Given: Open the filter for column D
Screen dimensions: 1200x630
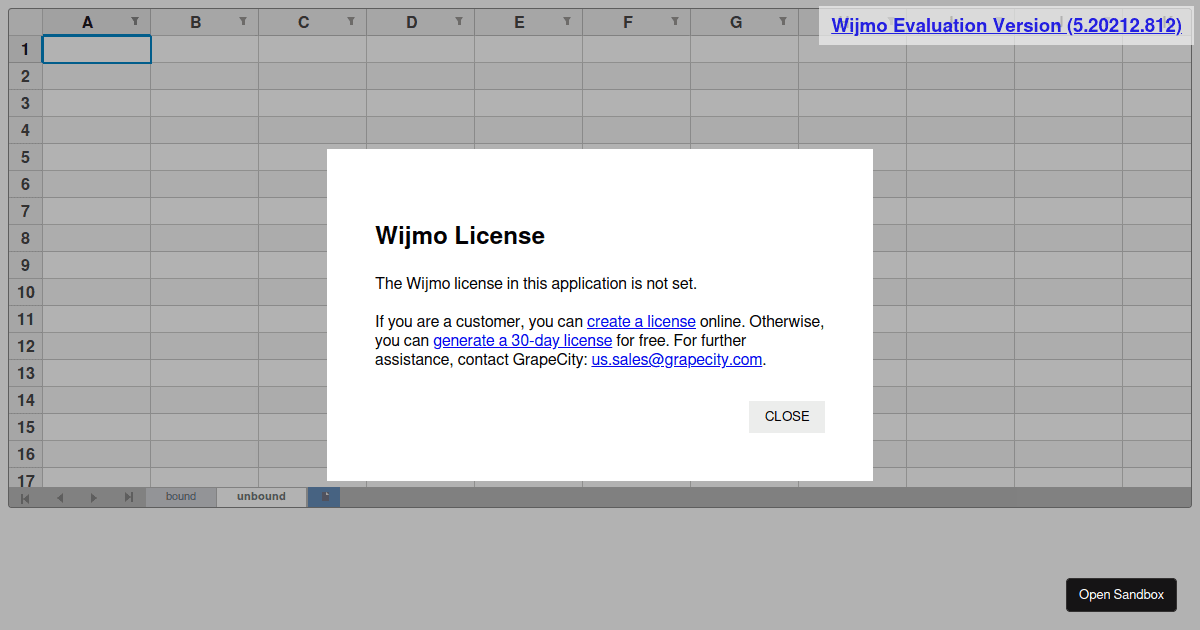Looking at the screenshot, I should 458,21.
